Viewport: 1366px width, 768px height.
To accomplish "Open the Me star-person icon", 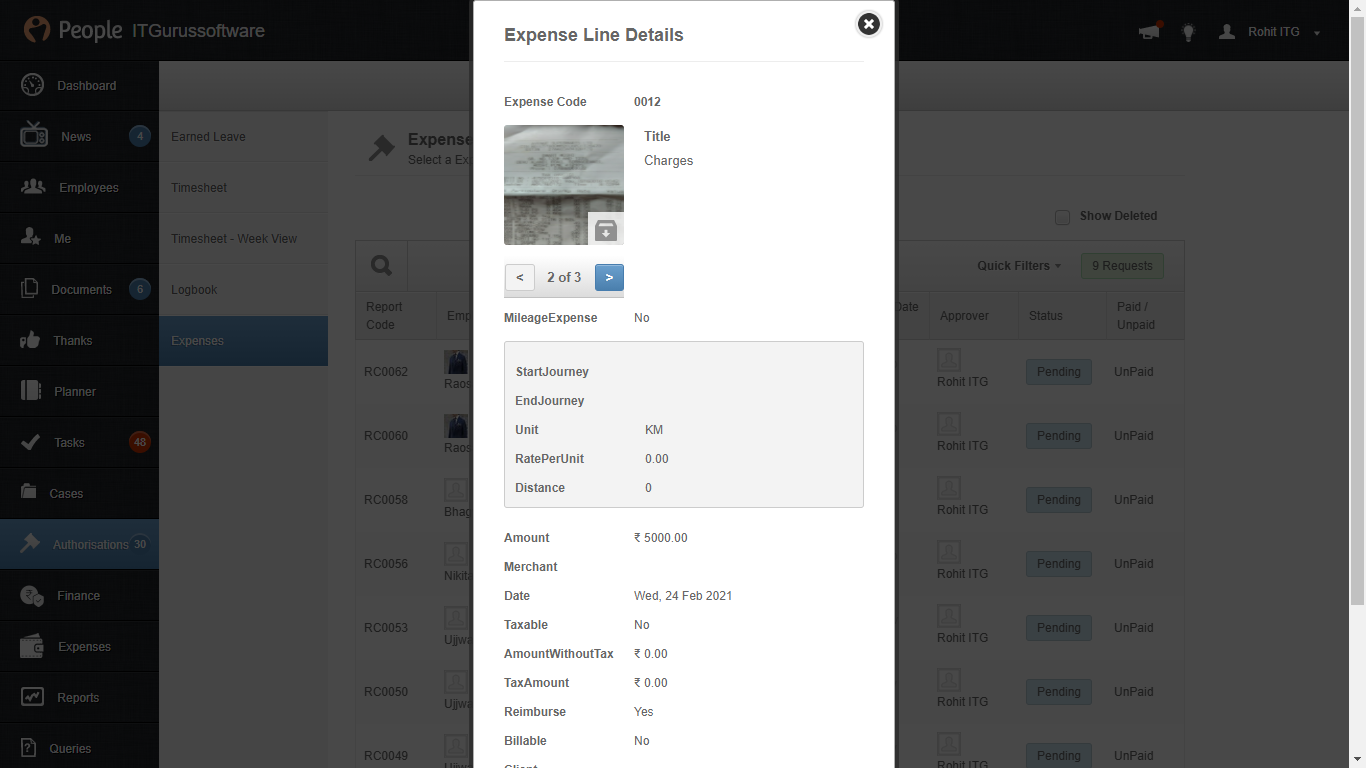I will [32, 238].
